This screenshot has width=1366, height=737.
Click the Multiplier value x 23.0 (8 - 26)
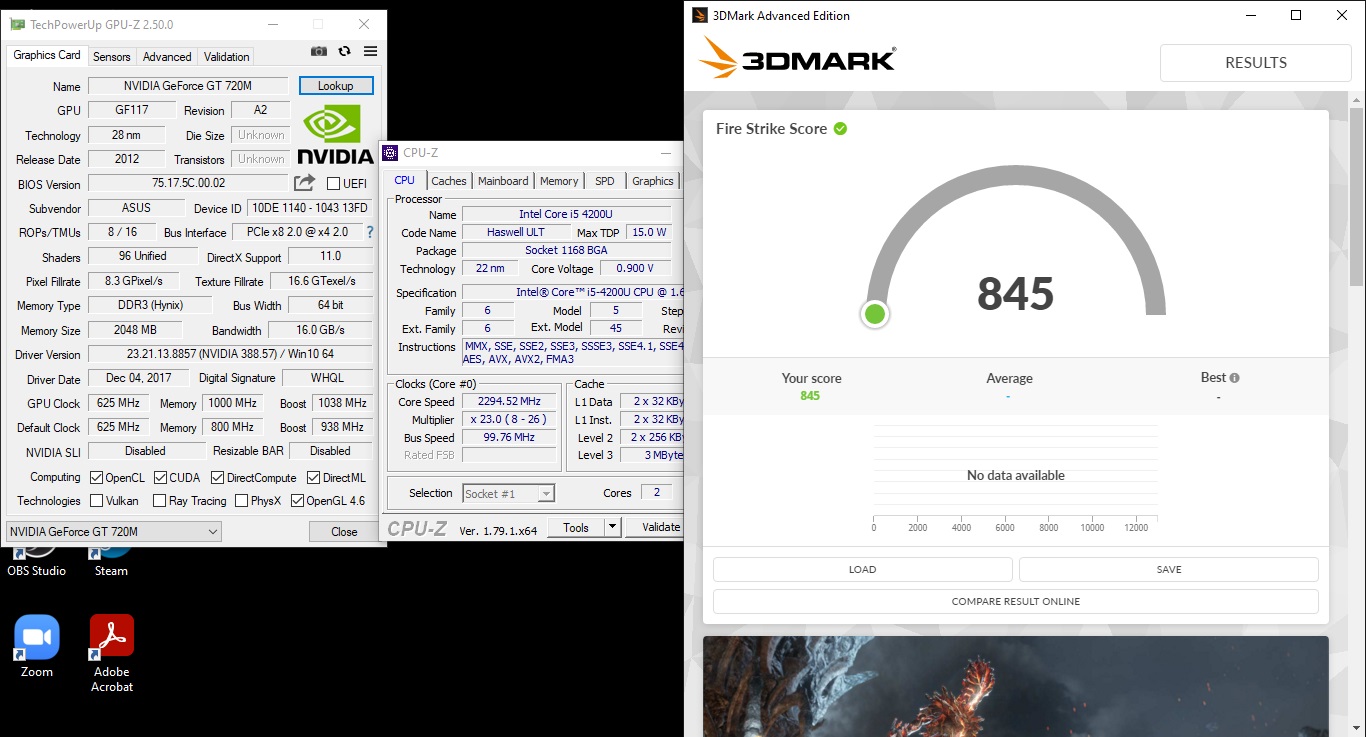(x=509, y=419)
